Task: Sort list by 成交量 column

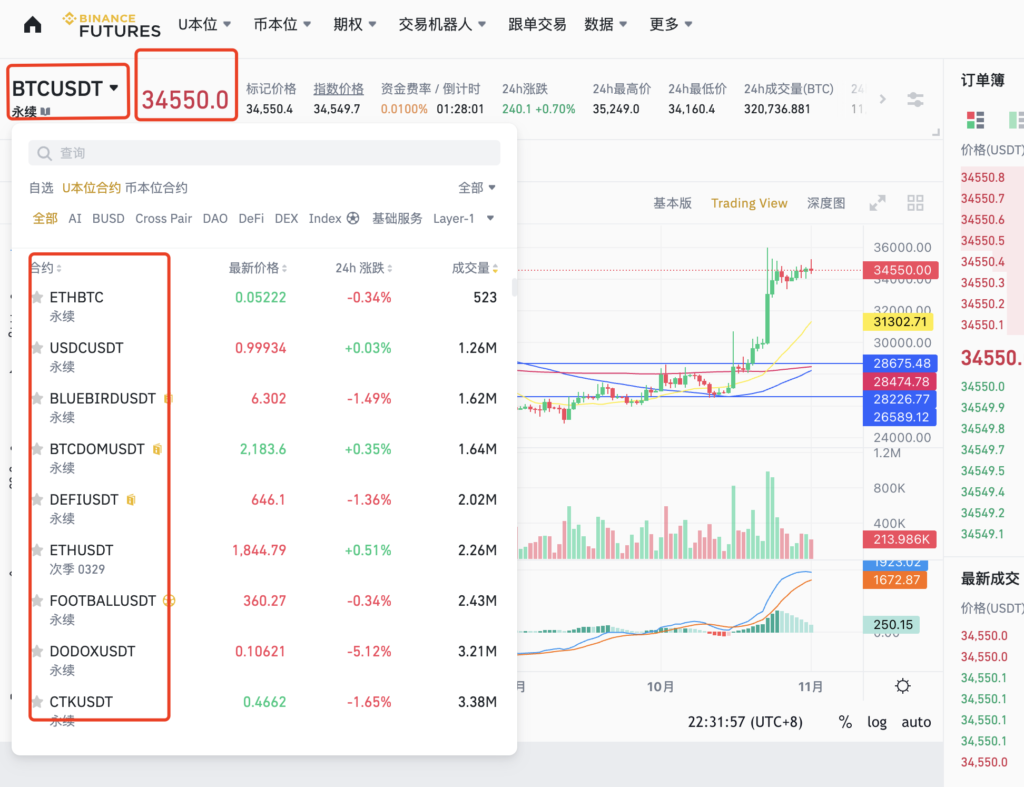Action: 475,268
